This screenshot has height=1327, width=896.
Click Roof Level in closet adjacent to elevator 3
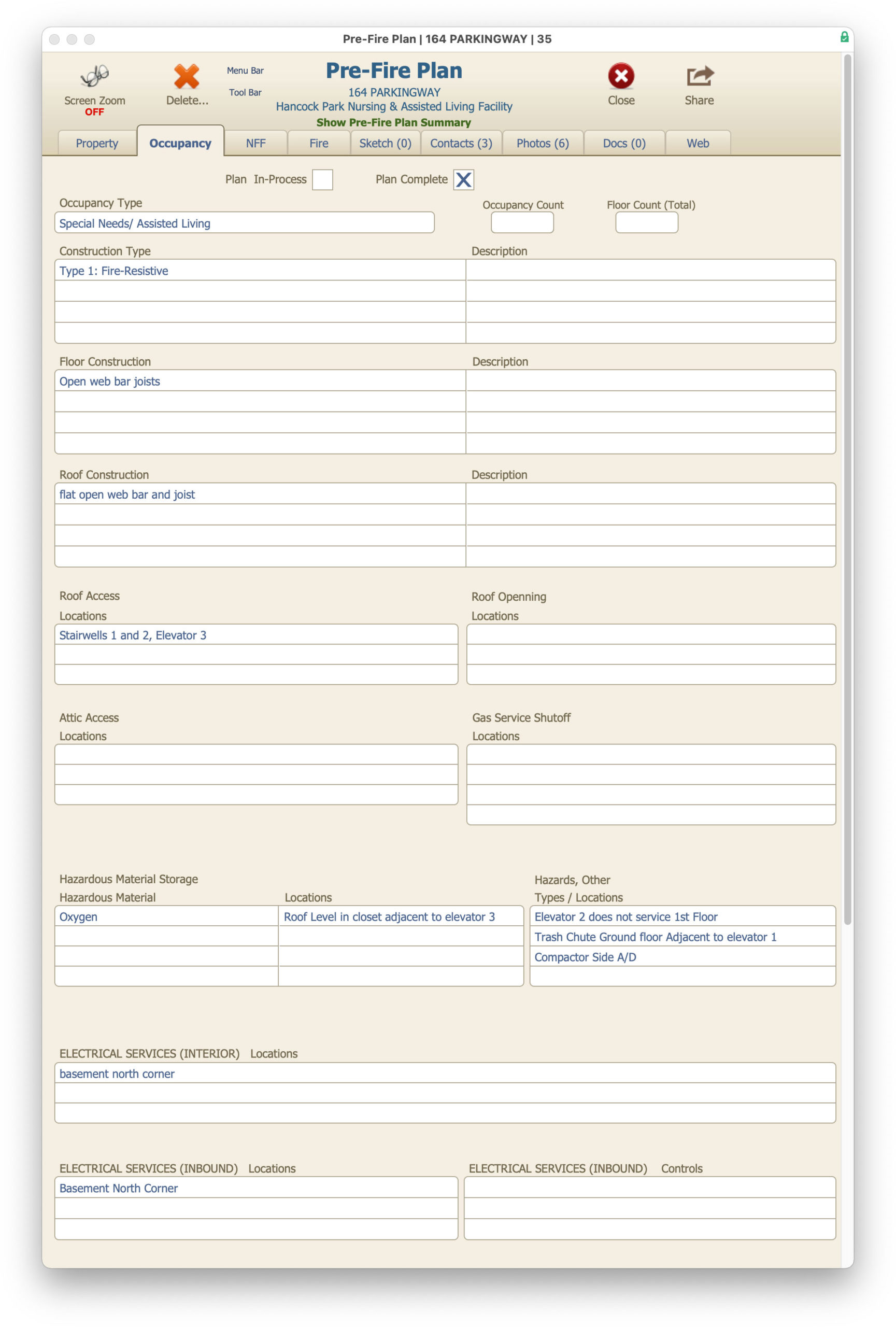(x=401, y=916)
